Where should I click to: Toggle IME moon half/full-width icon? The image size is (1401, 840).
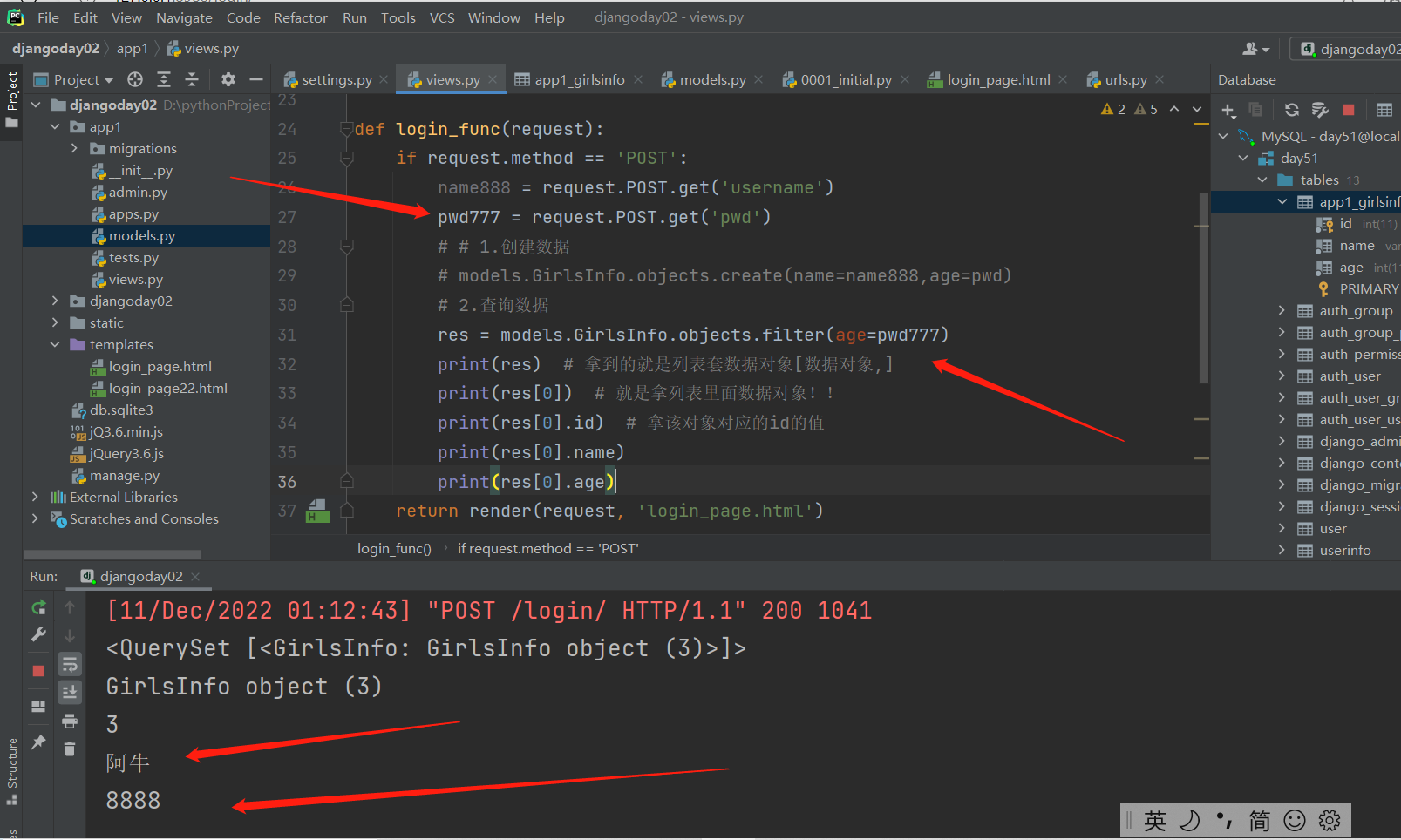[x=1190, y=820]
